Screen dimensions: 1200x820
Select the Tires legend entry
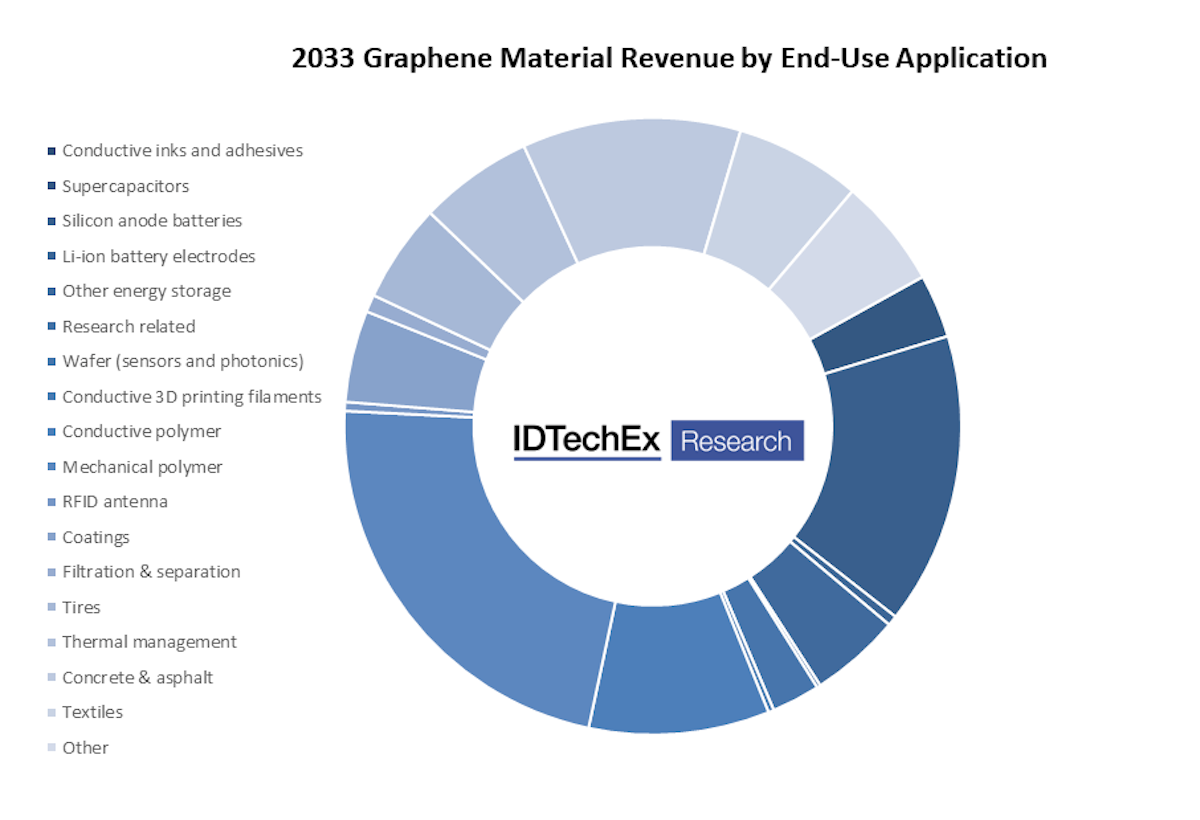pyautogui.click(x=81, y=606)
